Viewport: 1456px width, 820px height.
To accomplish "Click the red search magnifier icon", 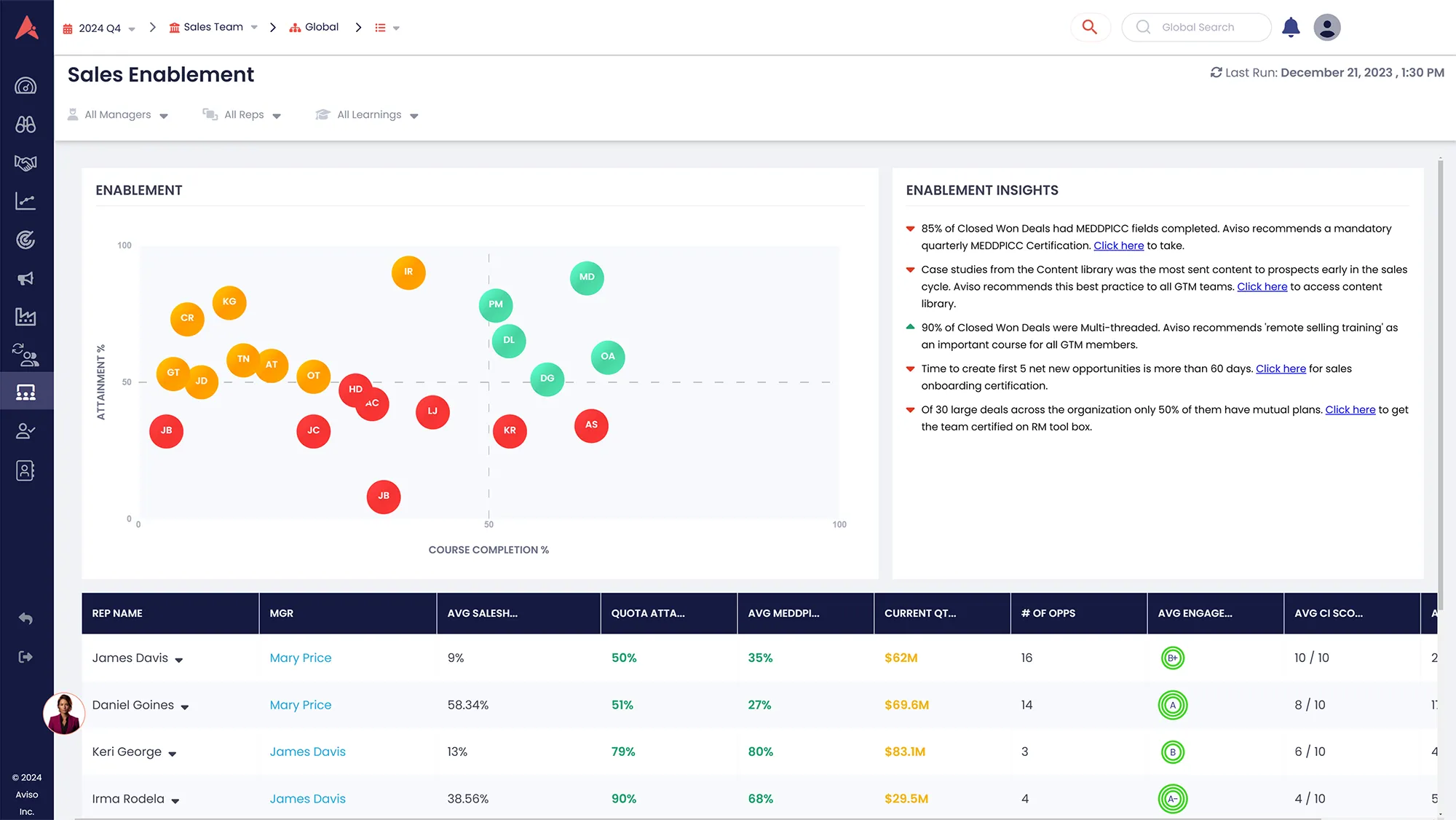I will (x=1090, y=28).
